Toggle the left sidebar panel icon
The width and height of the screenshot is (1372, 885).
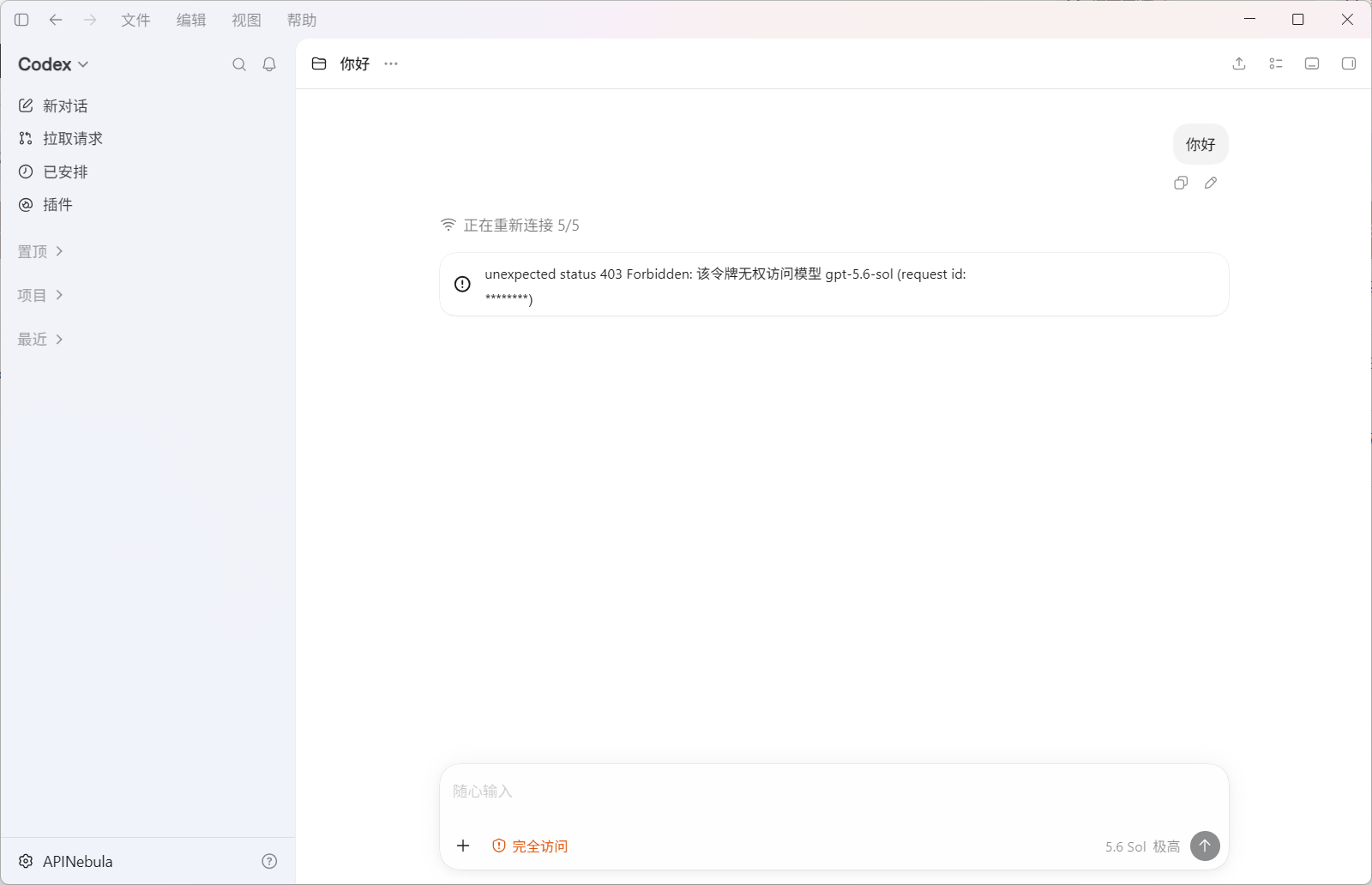[21, 20]
